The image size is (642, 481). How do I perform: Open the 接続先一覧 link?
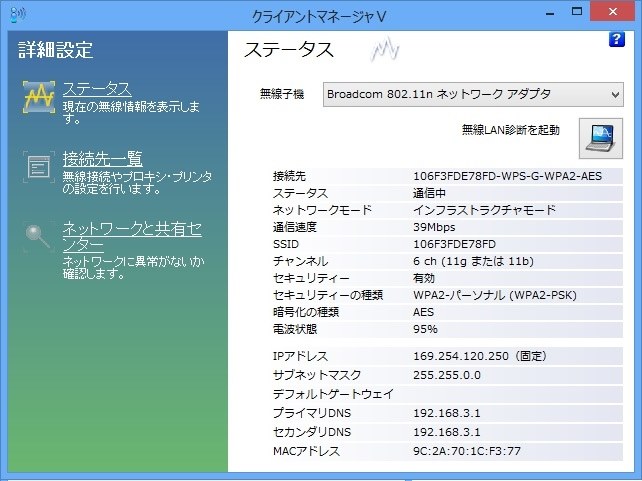(x=102, y=158)
